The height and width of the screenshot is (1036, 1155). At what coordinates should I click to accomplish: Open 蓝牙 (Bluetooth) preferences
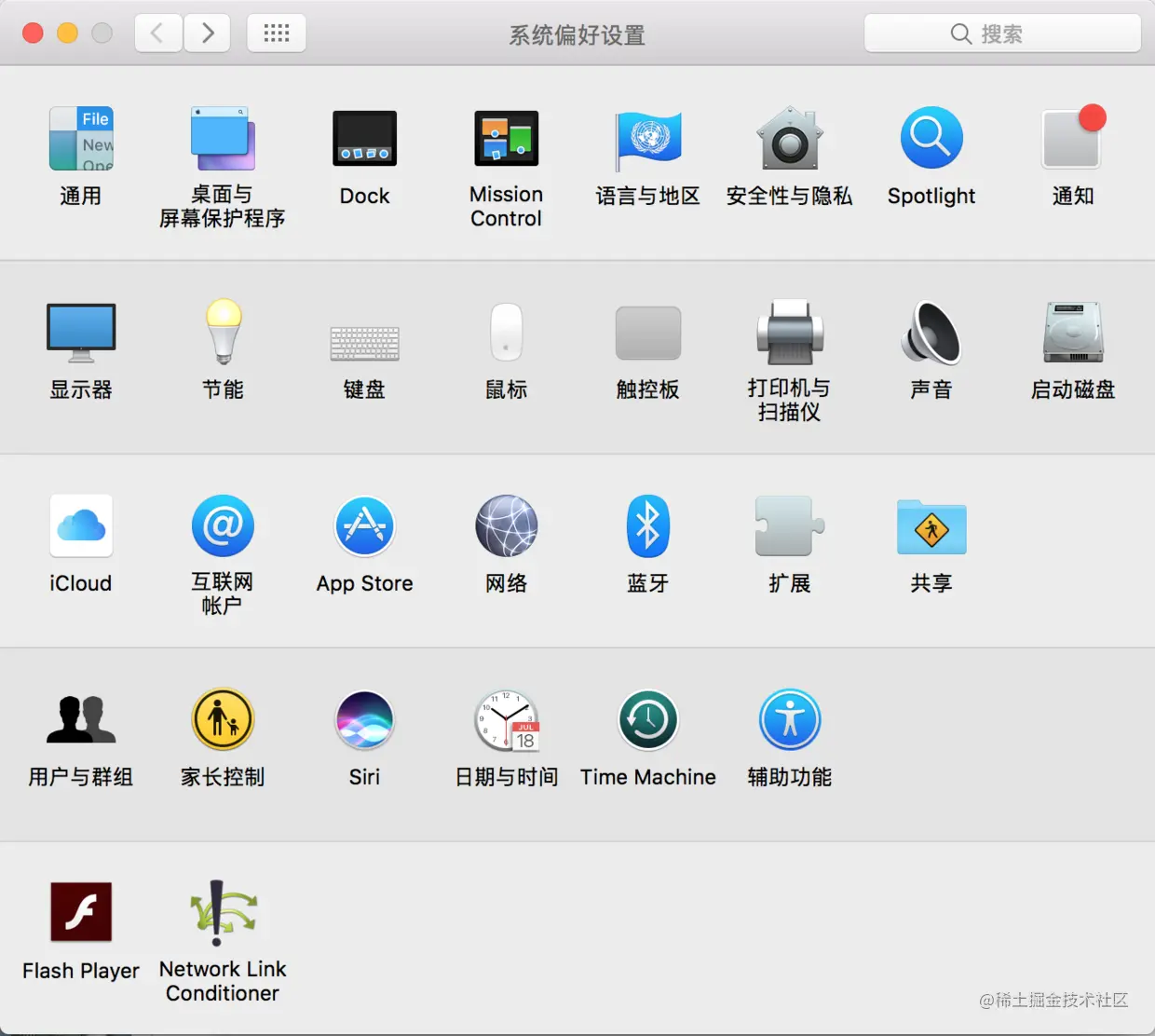click(648, 526)
